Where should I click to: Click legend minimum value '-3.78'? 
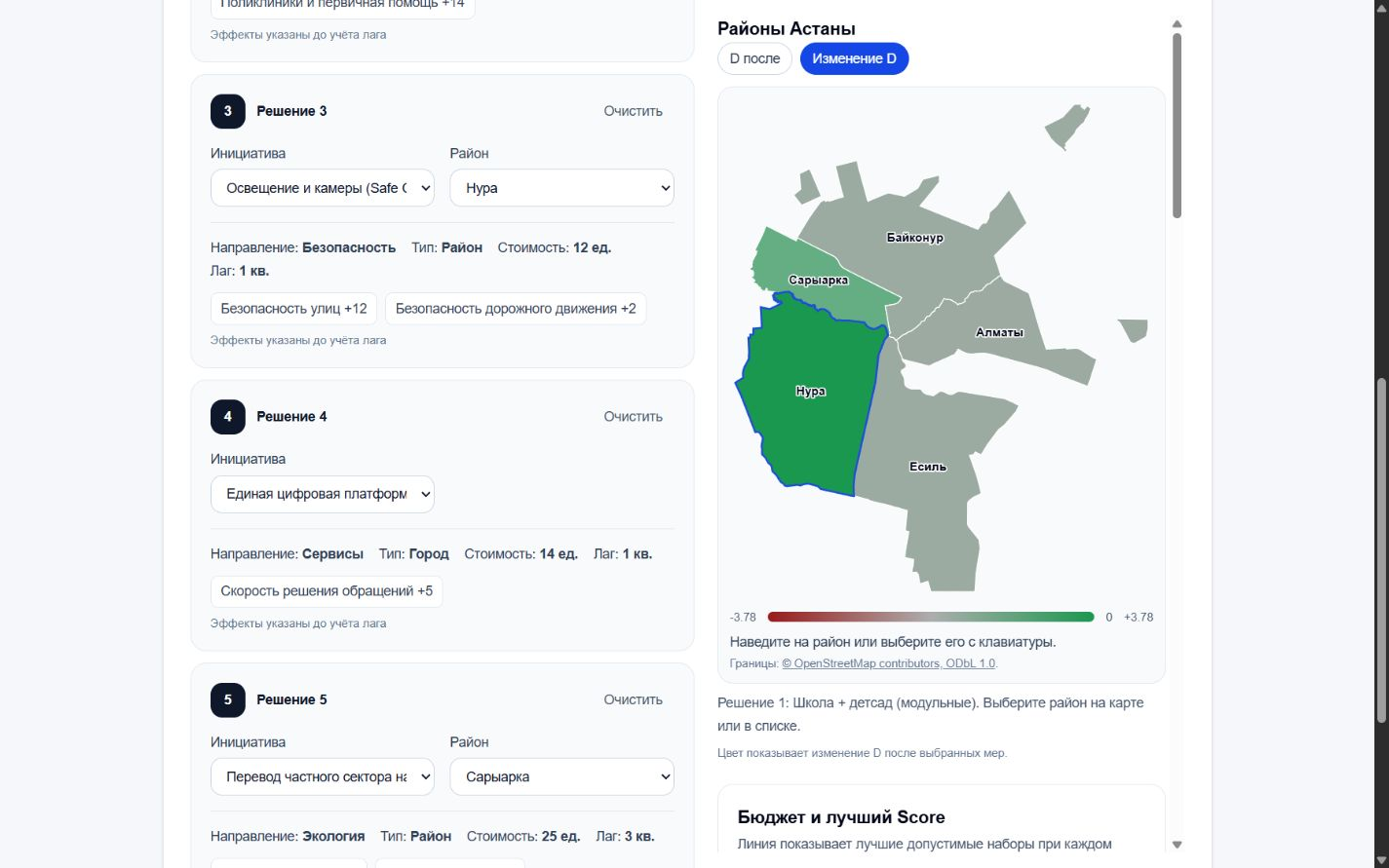(x=743, y=617)
